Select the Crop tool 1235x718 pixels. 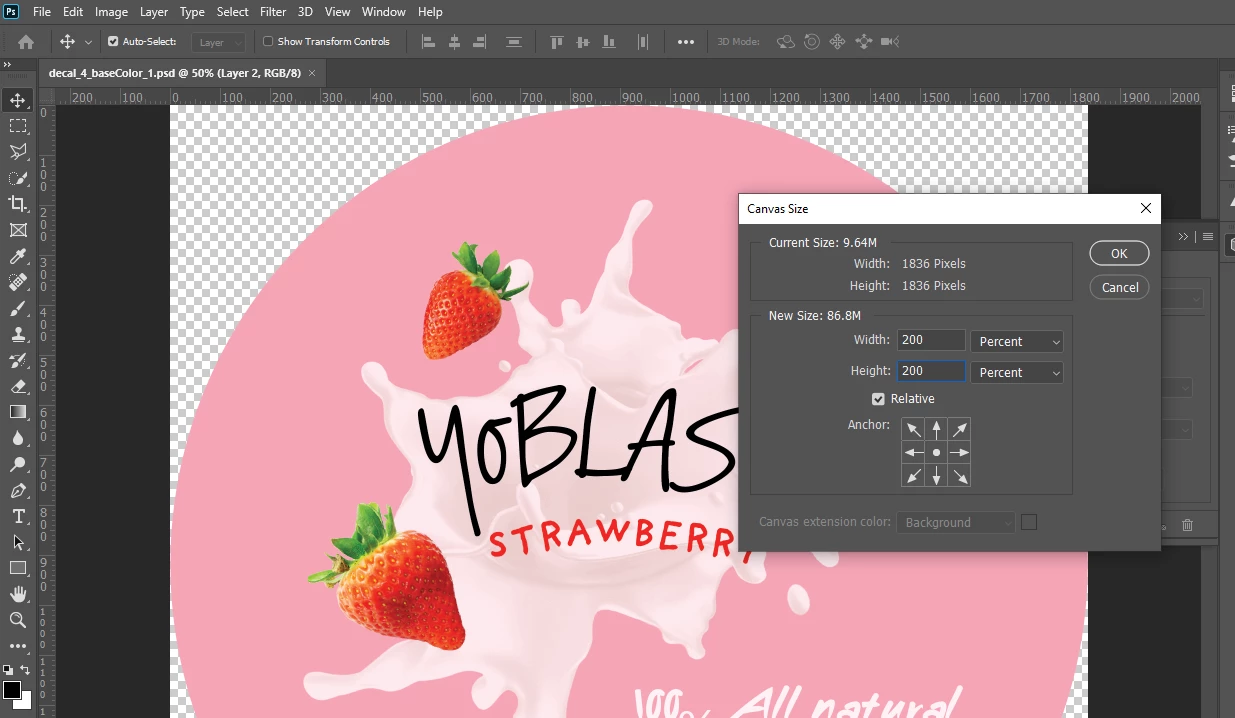(18, 204)
